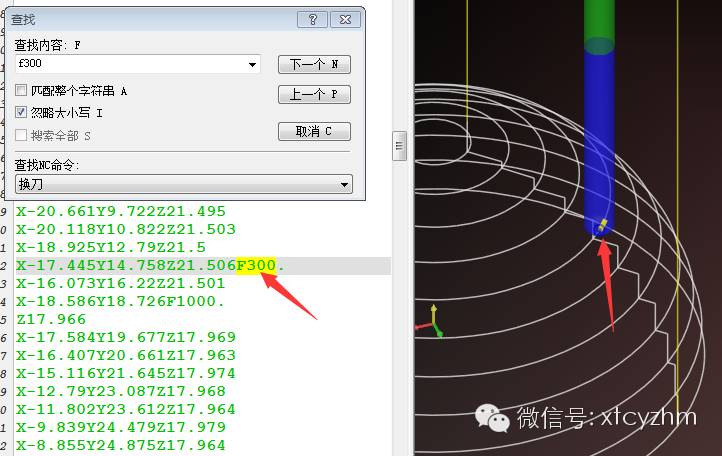The image size is (722, 456).
Task: Select line X-20.118Y10.822Z21.503
Action: pos(126,229)
